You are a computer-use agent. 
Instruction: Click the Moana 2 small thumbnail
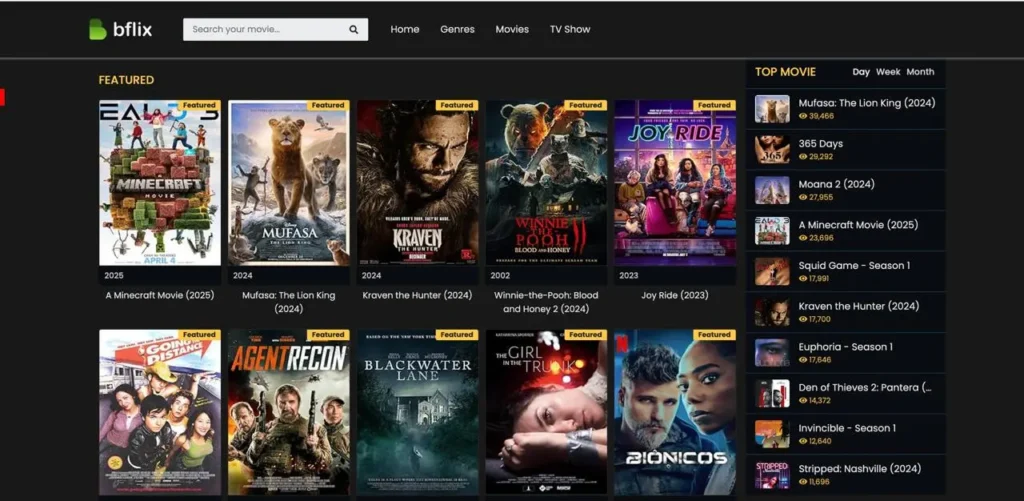[x=772, y=190]
